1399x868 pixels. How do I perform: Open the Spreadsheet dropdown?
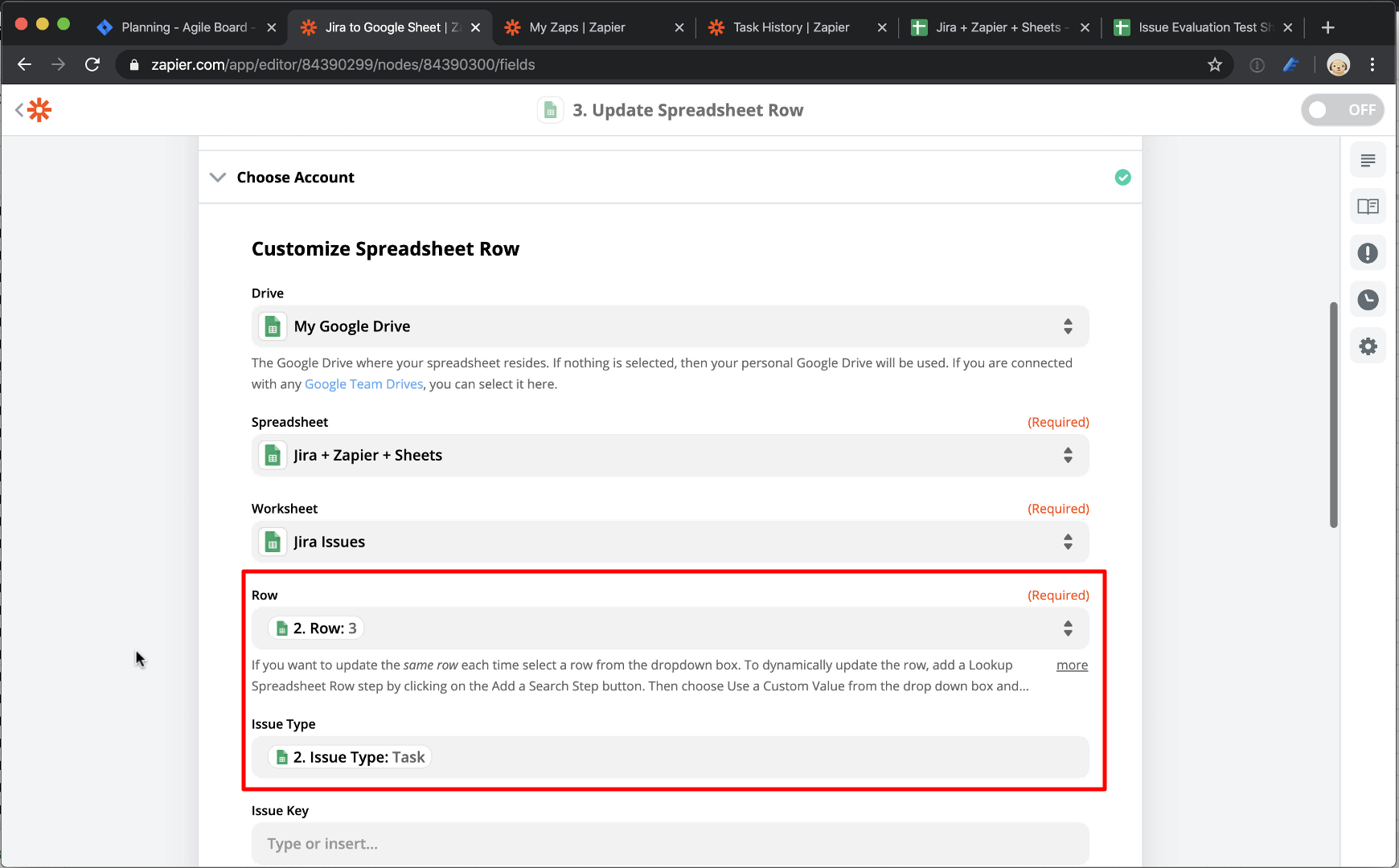tap(670, 455)
